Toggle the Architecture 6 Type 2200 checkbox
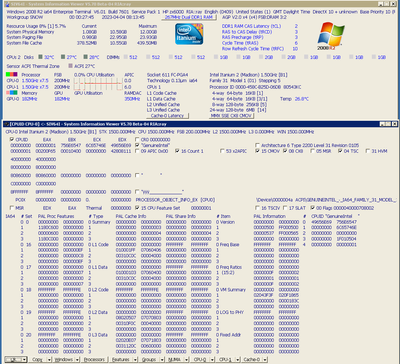400x364 pixels. pyautogui.click(x=257, y=145)
